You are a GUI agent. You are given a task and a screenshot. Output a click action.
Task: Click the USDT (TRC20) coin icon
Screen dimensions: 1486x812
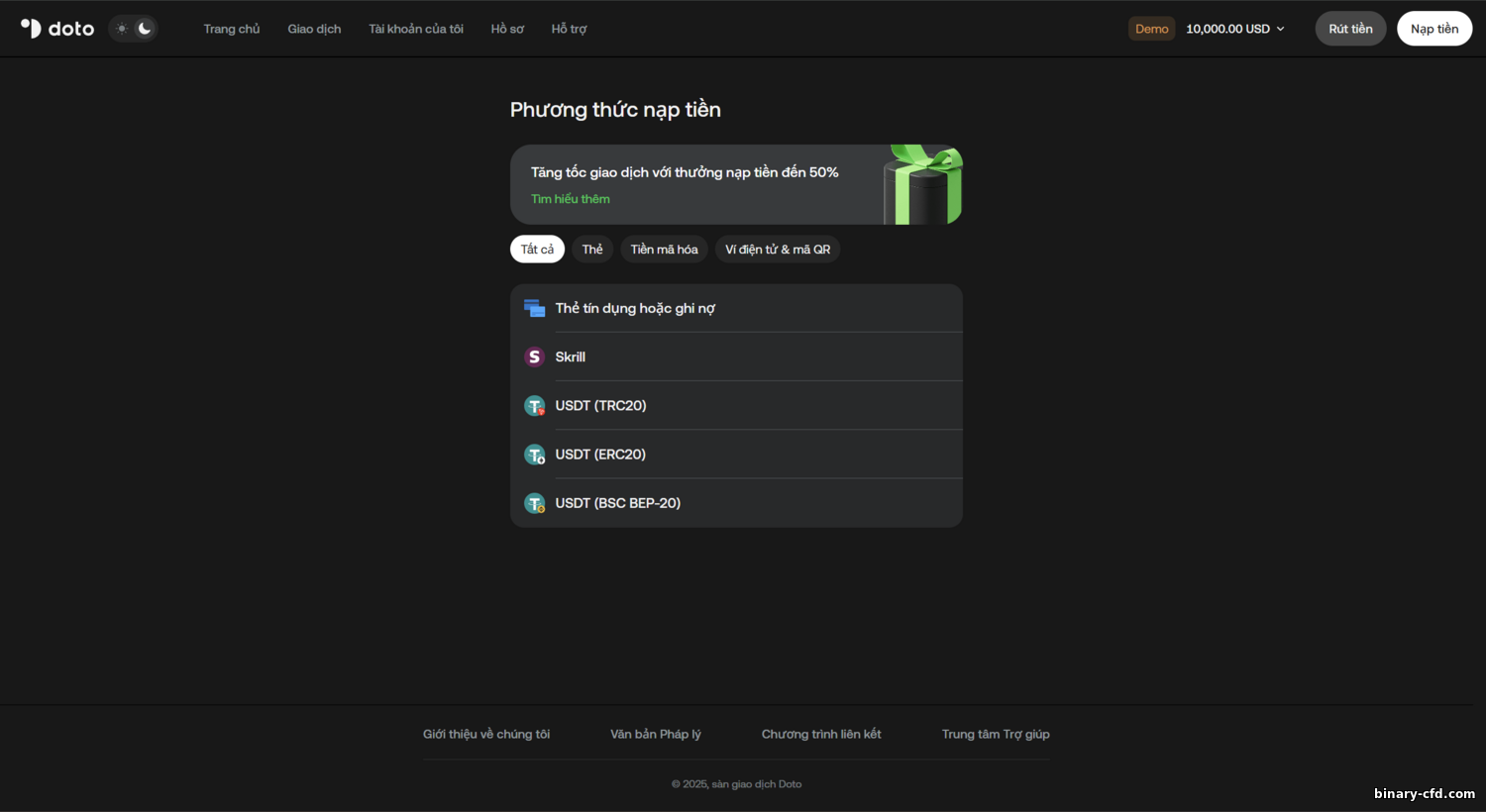[x=534, y=406]
